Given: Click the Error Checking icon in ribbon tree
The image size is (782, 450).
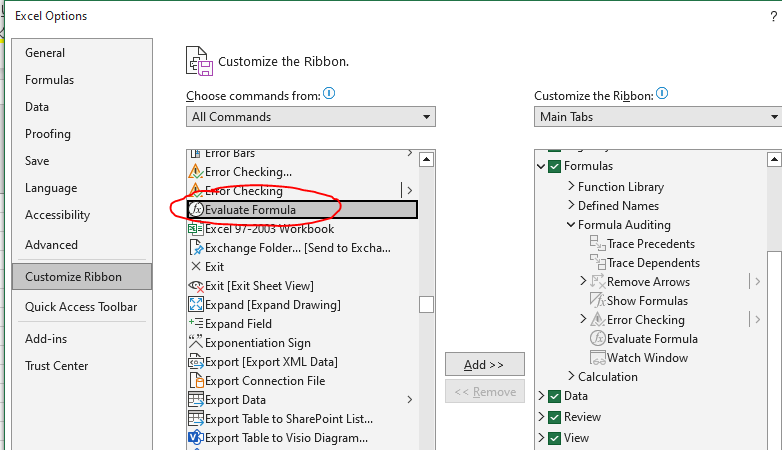Looking at the screenshot, I should click(x=597, y=319).
